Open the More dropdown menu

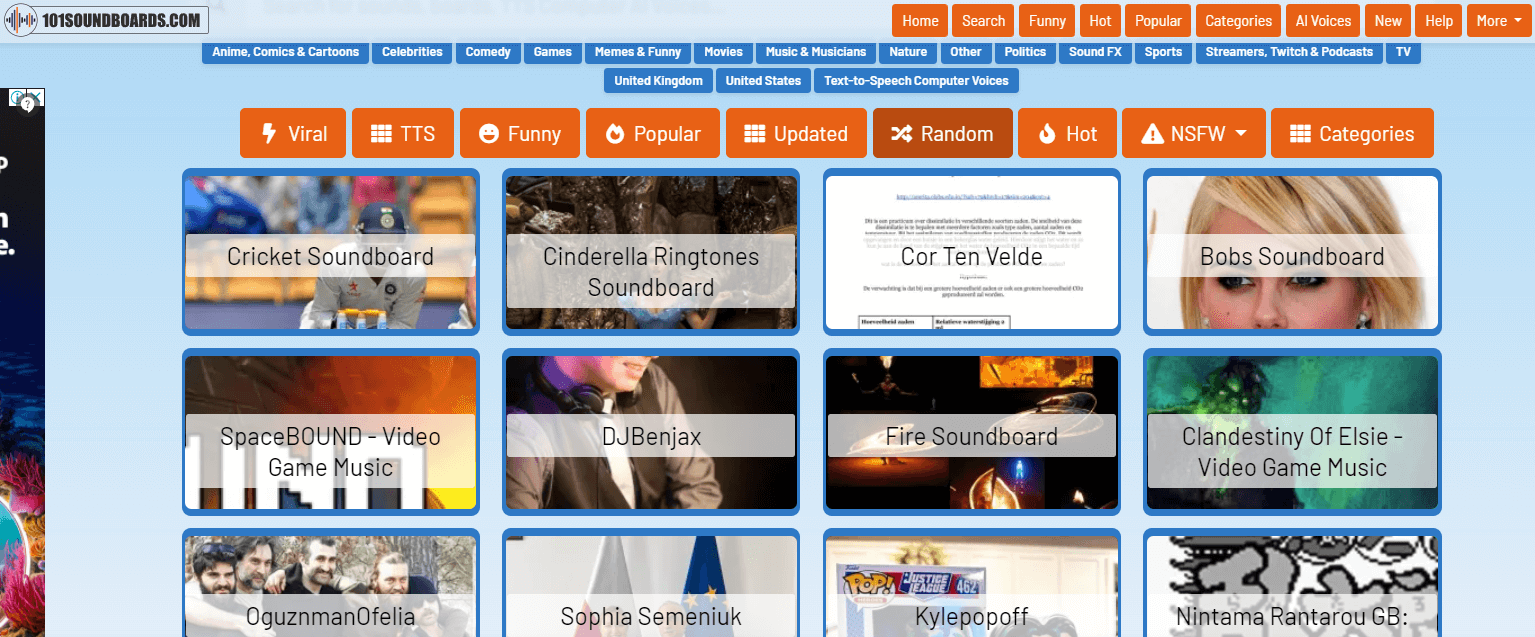point(1498,21)
